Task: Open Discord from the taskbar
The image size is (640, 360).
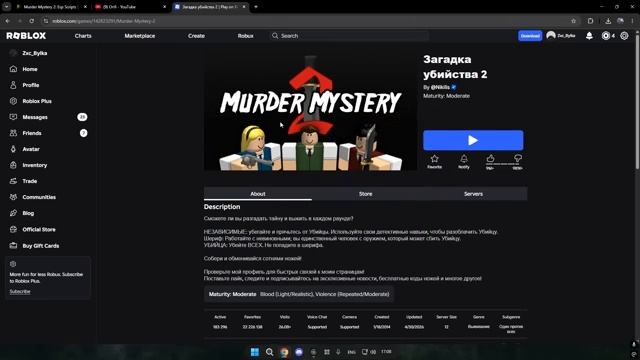Action: click(x=299, y=352)
